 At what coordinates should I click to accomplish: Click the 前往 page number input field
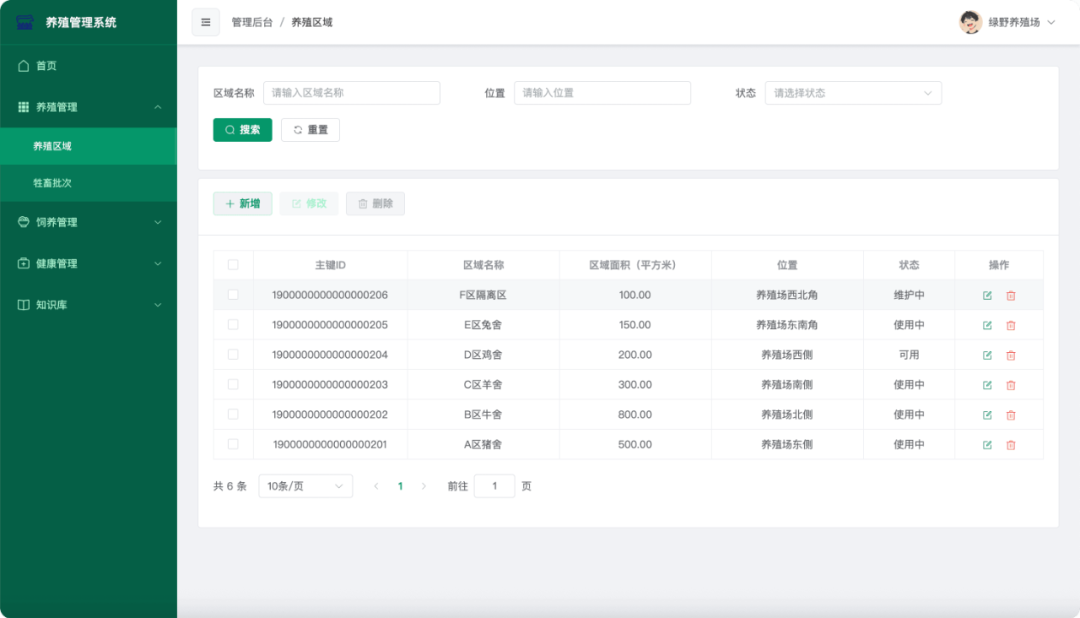pos(494,485)
